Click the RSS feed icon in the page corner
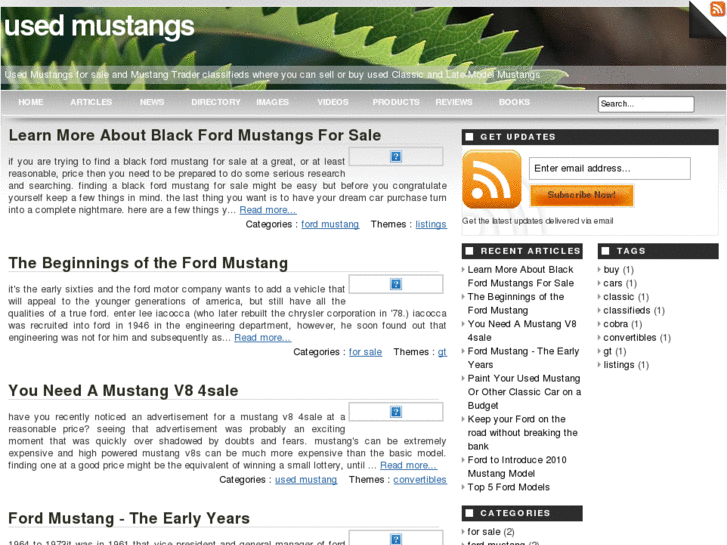 (717, 8)
